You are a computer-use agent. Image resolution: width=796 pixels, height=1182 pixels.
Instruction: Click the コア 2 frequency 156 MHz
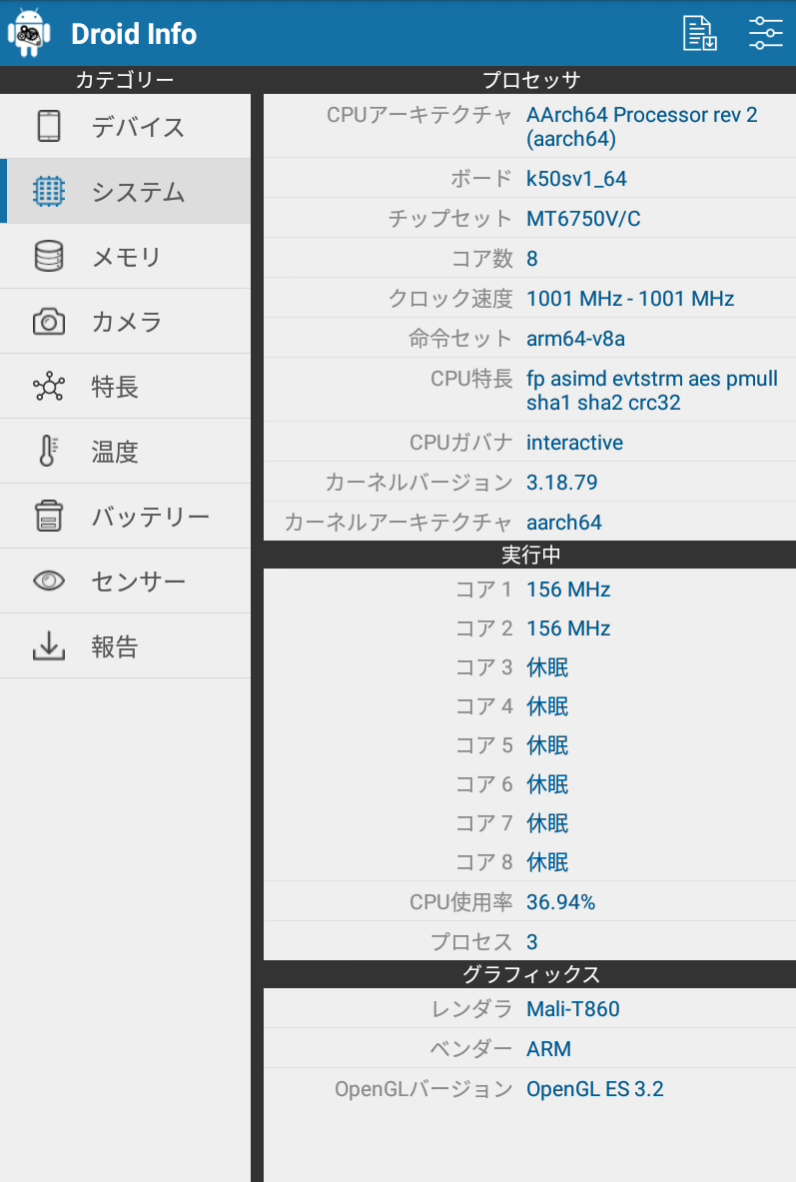coord(568,629)
